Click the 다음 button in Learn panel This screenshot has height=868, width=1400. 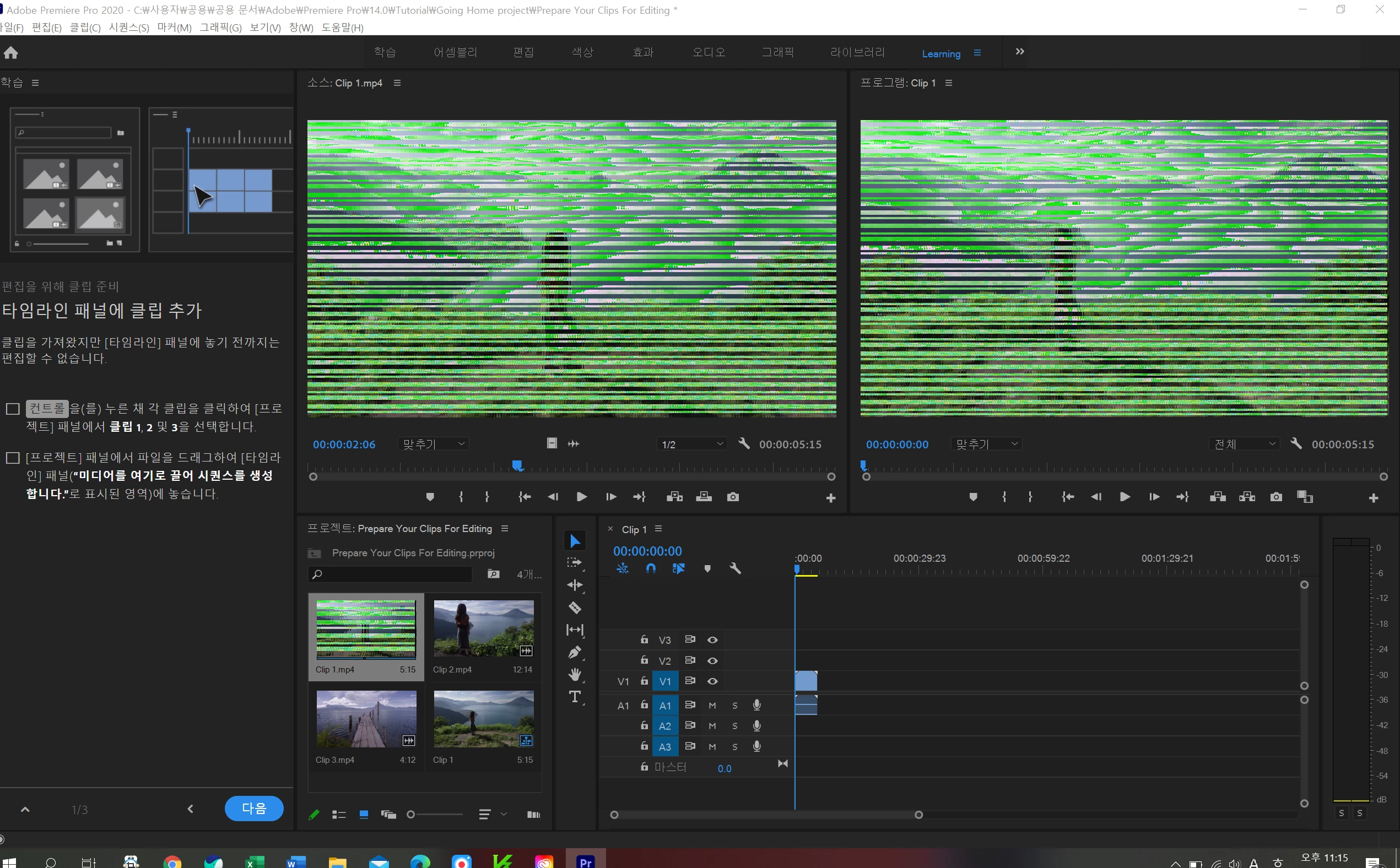[x=254, y=809]
